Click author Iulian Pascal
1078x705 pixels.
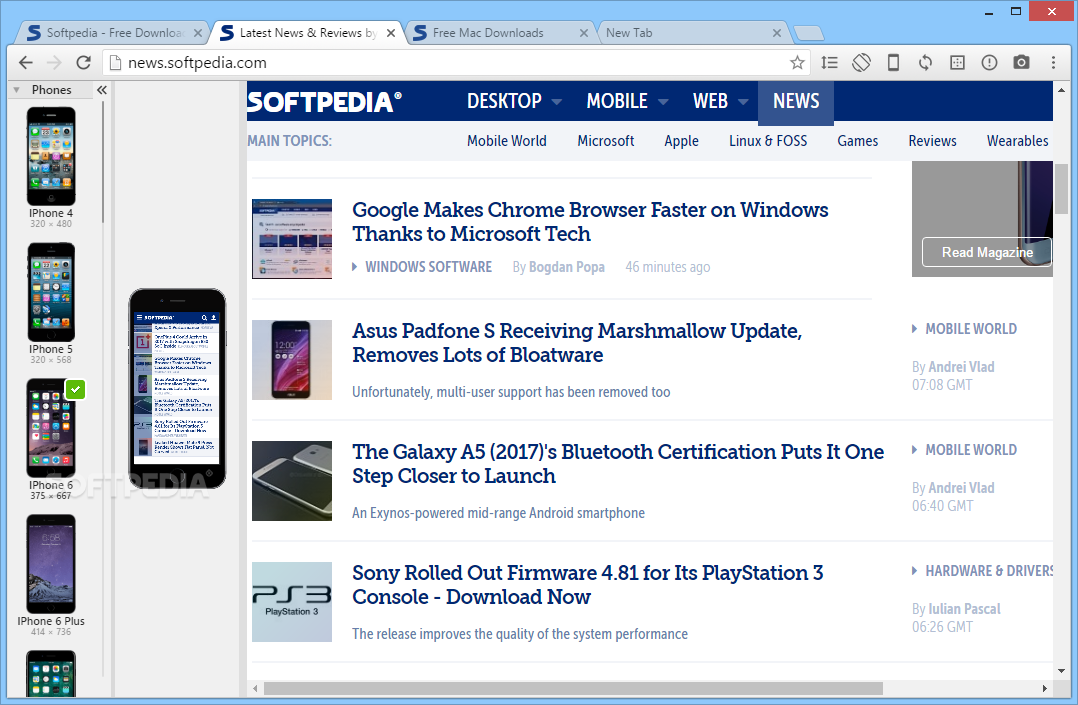(964, 609)
